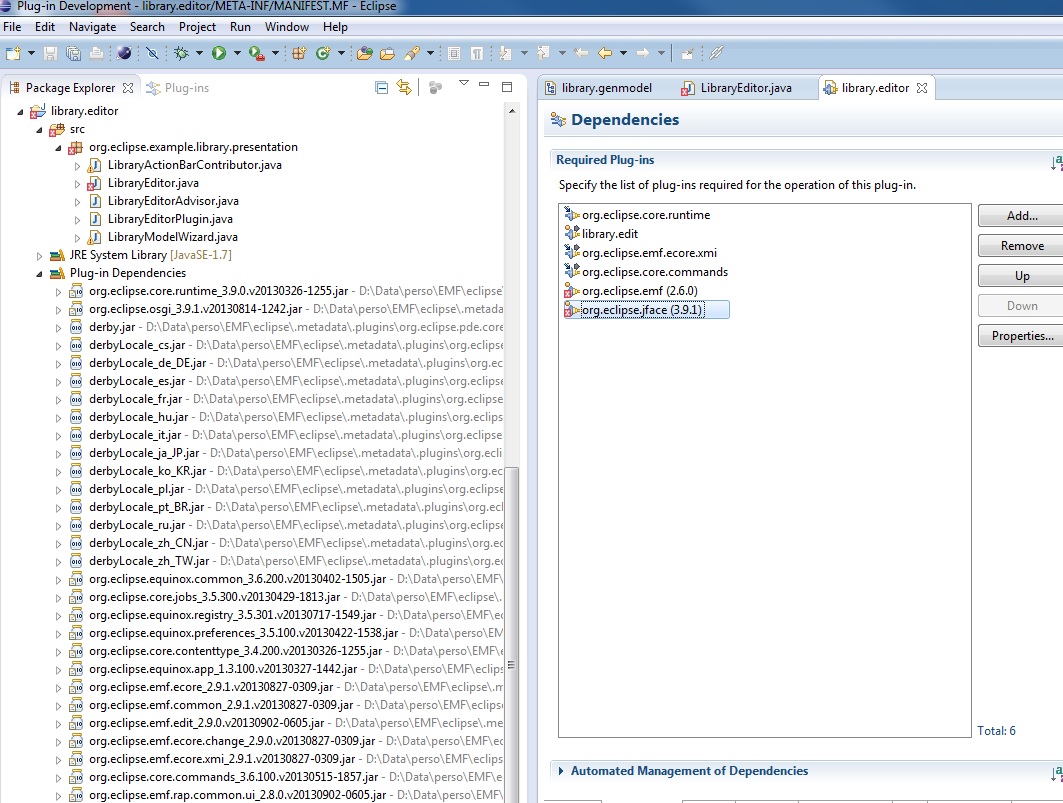The height and width of the screenshot is (803, 1063).
Task: Click the Run External Tools icon
Action: (x=256, y=53)
